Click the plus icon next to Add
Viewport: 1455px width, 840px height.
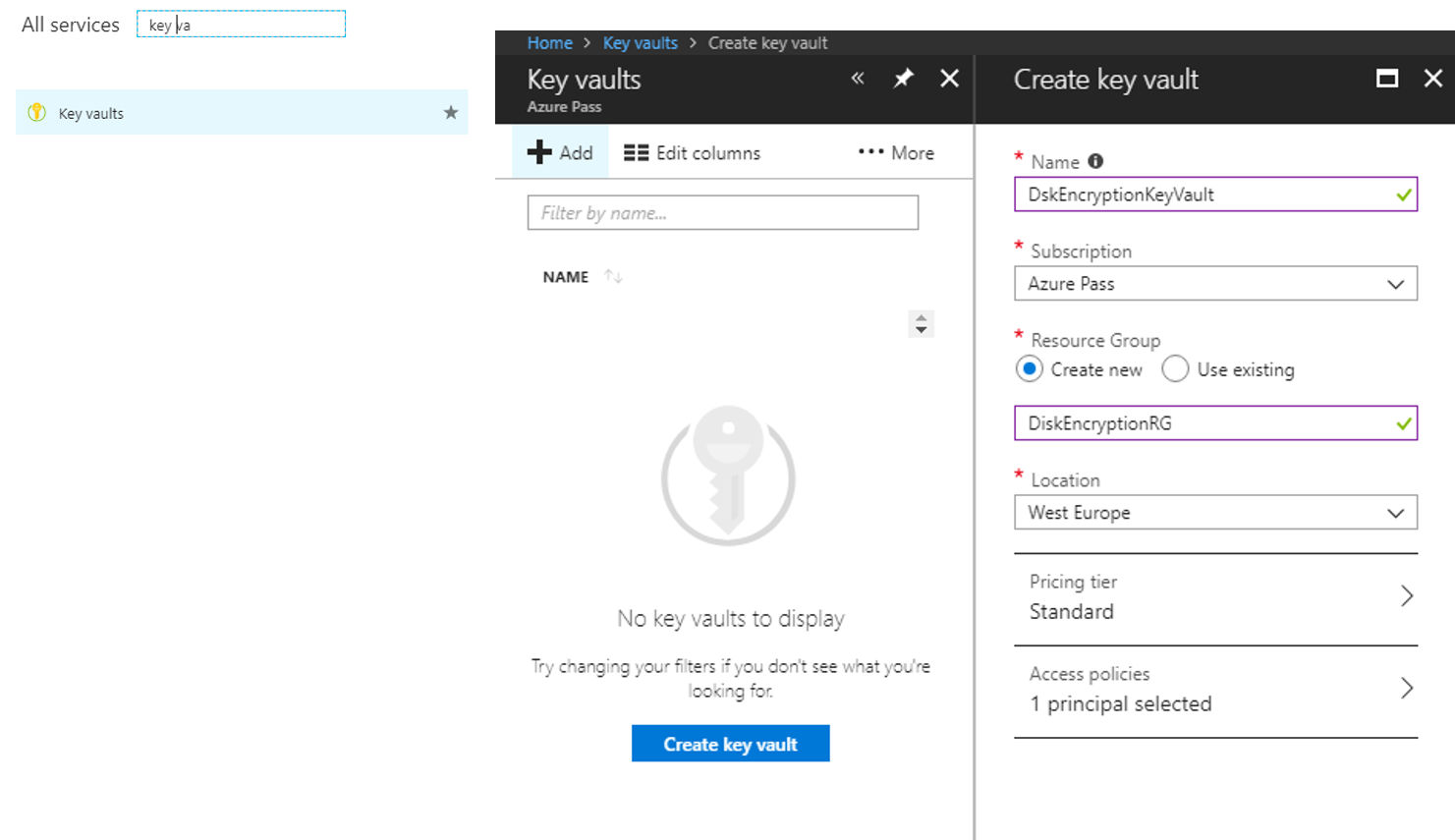pos(539,152)
